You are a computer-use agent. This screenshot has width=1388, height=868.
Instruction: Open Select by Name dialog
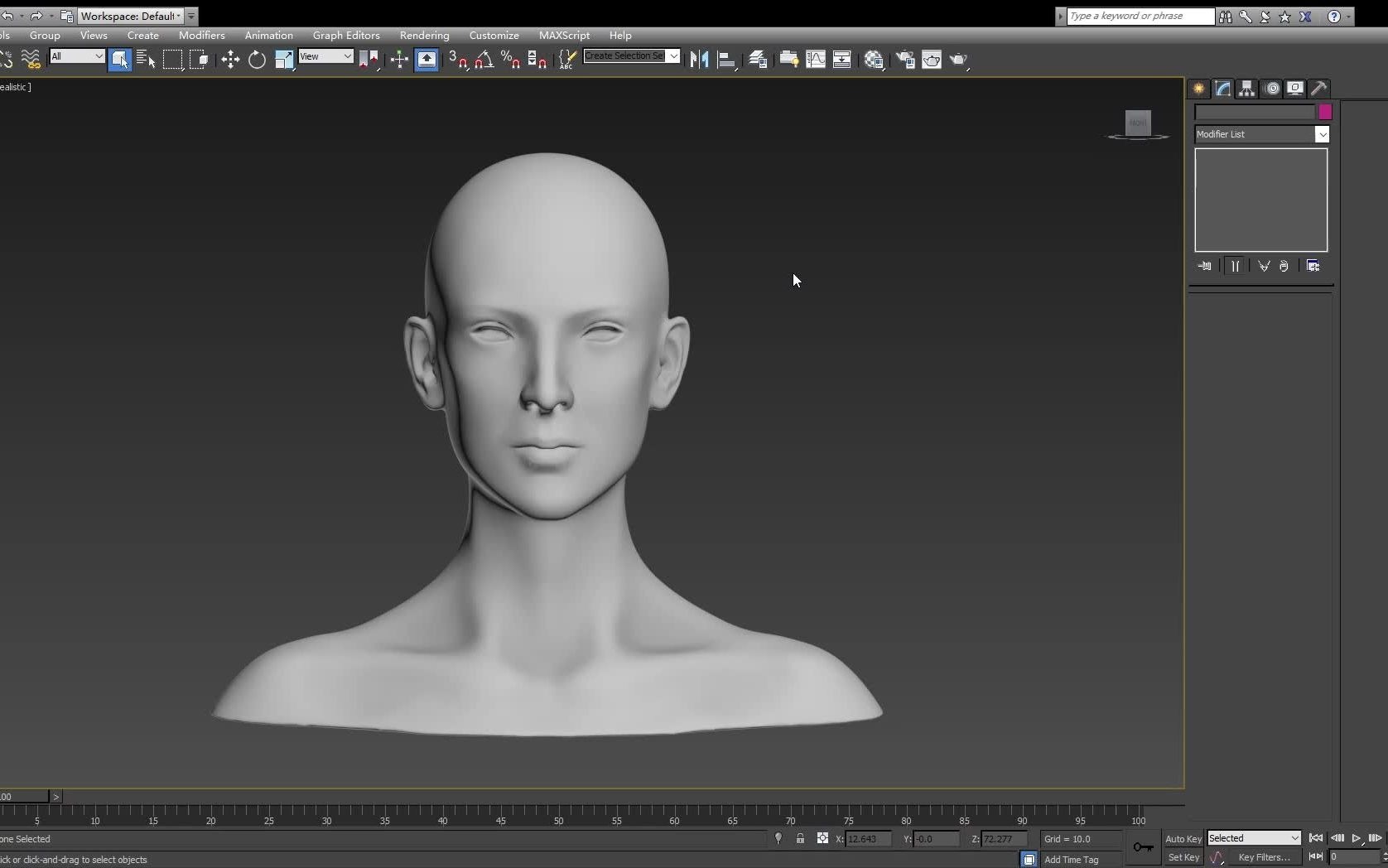click(x=145, y=59)
